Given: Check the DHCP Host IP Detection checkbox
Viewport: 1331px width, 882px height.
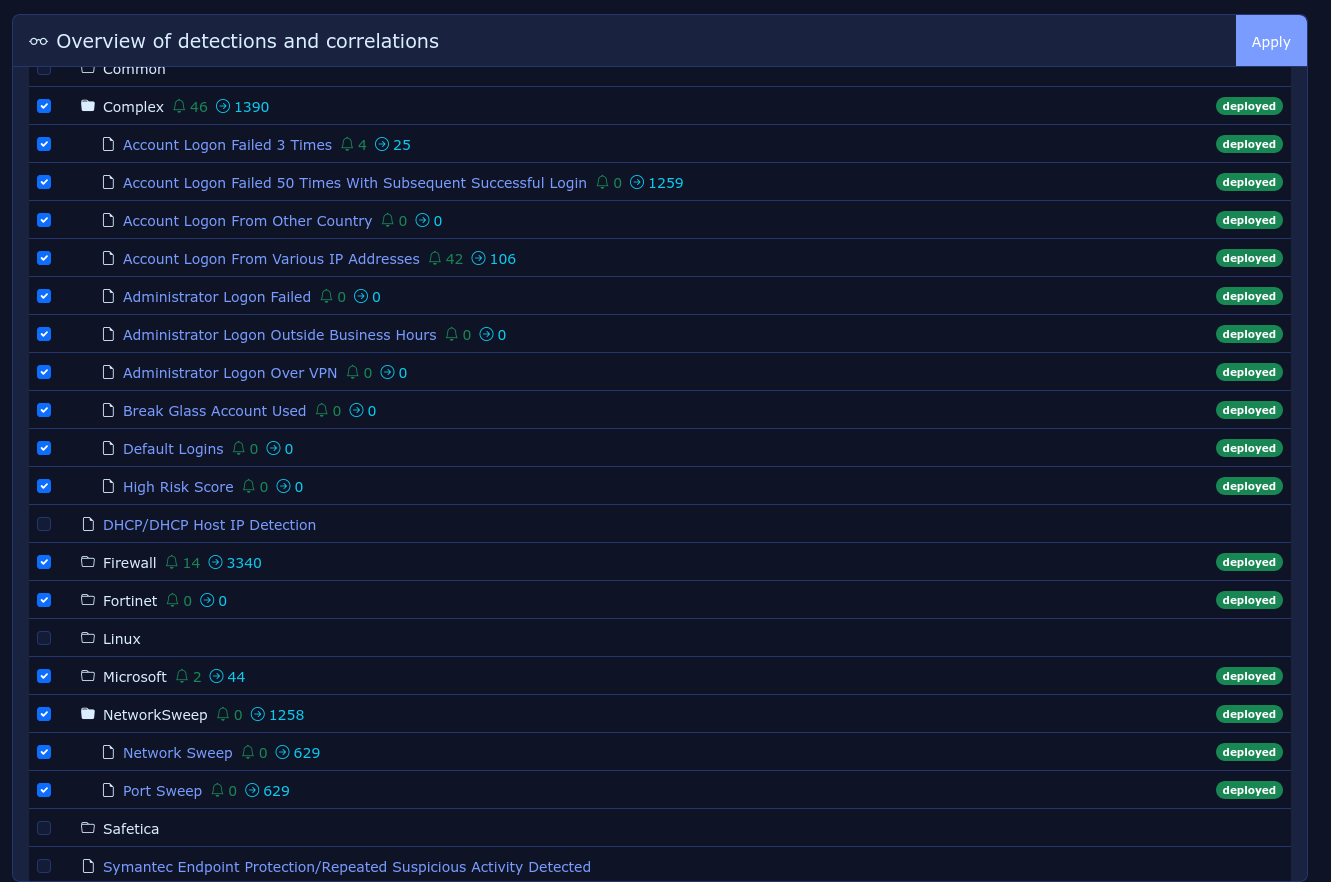Looking at the screenshot, I should tap(44, 525).
